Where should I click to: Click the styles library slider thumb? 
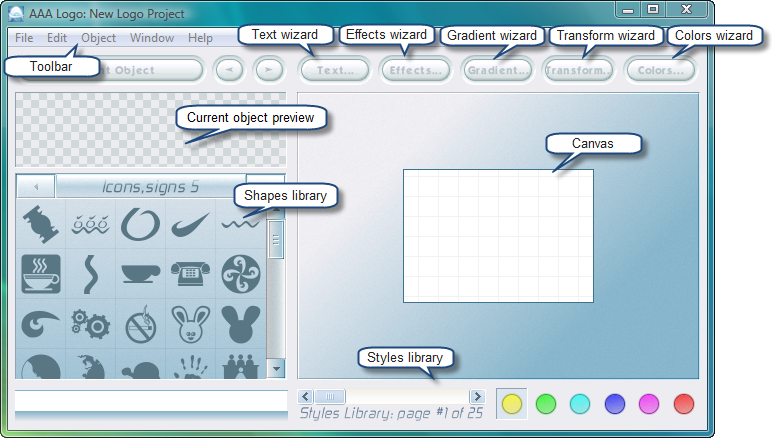coord(330,396)
